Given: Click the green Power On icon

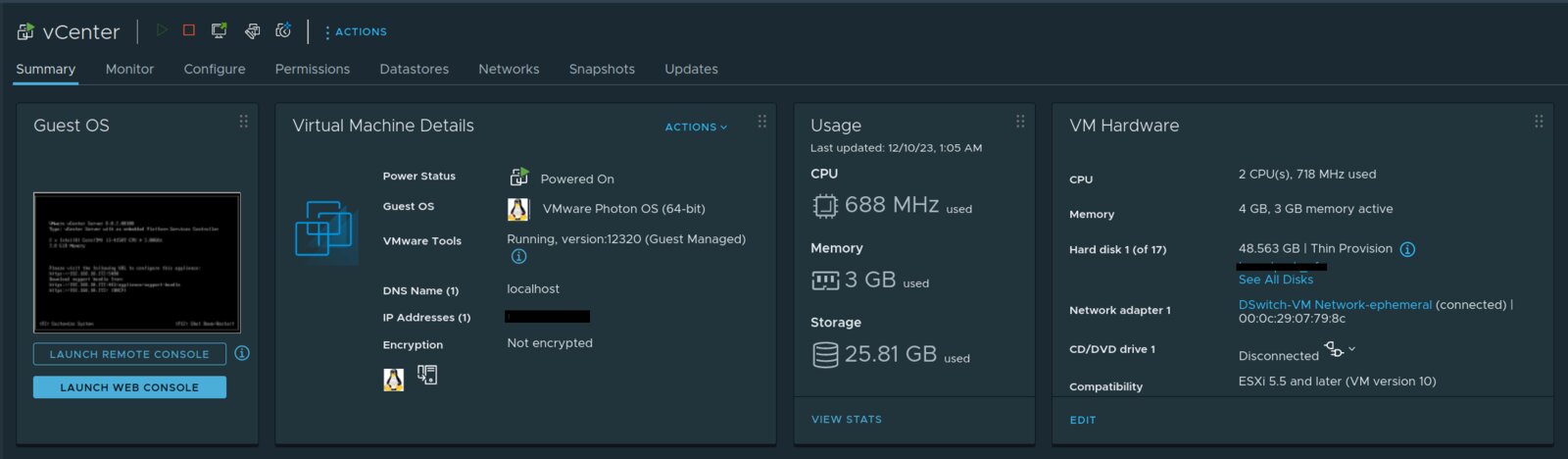Looking at the screenshot, I should [162, 30].
